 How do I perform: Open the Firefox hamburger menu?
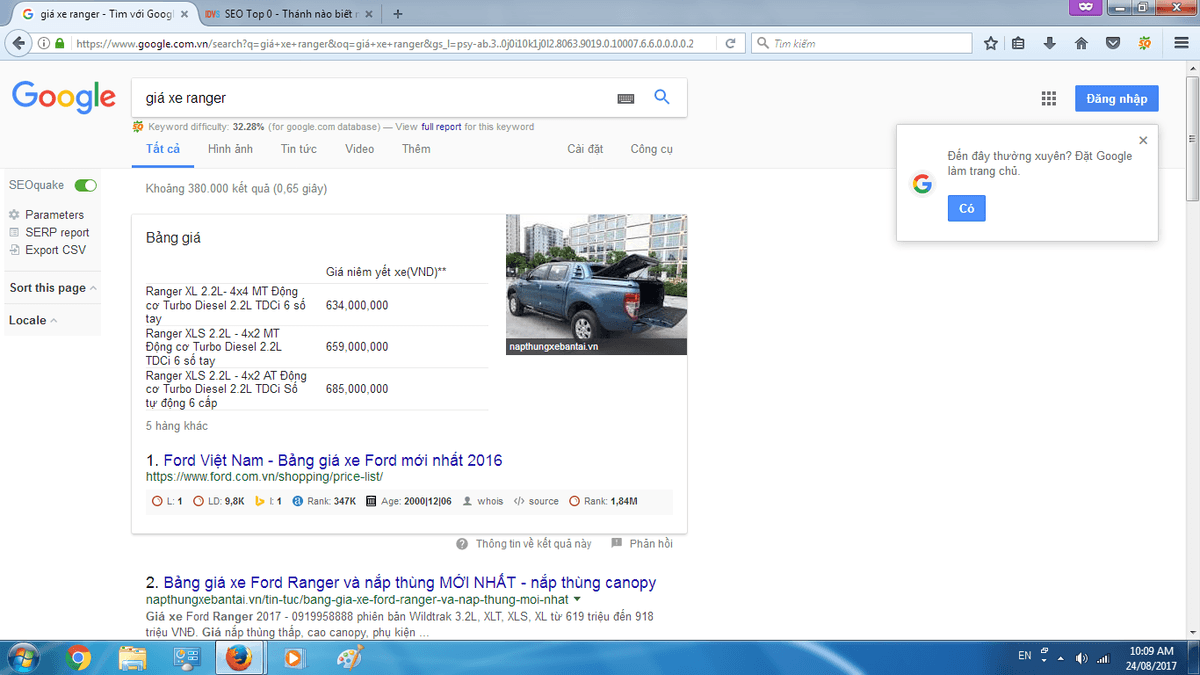pyautogui.click(x=1179, y=44)
